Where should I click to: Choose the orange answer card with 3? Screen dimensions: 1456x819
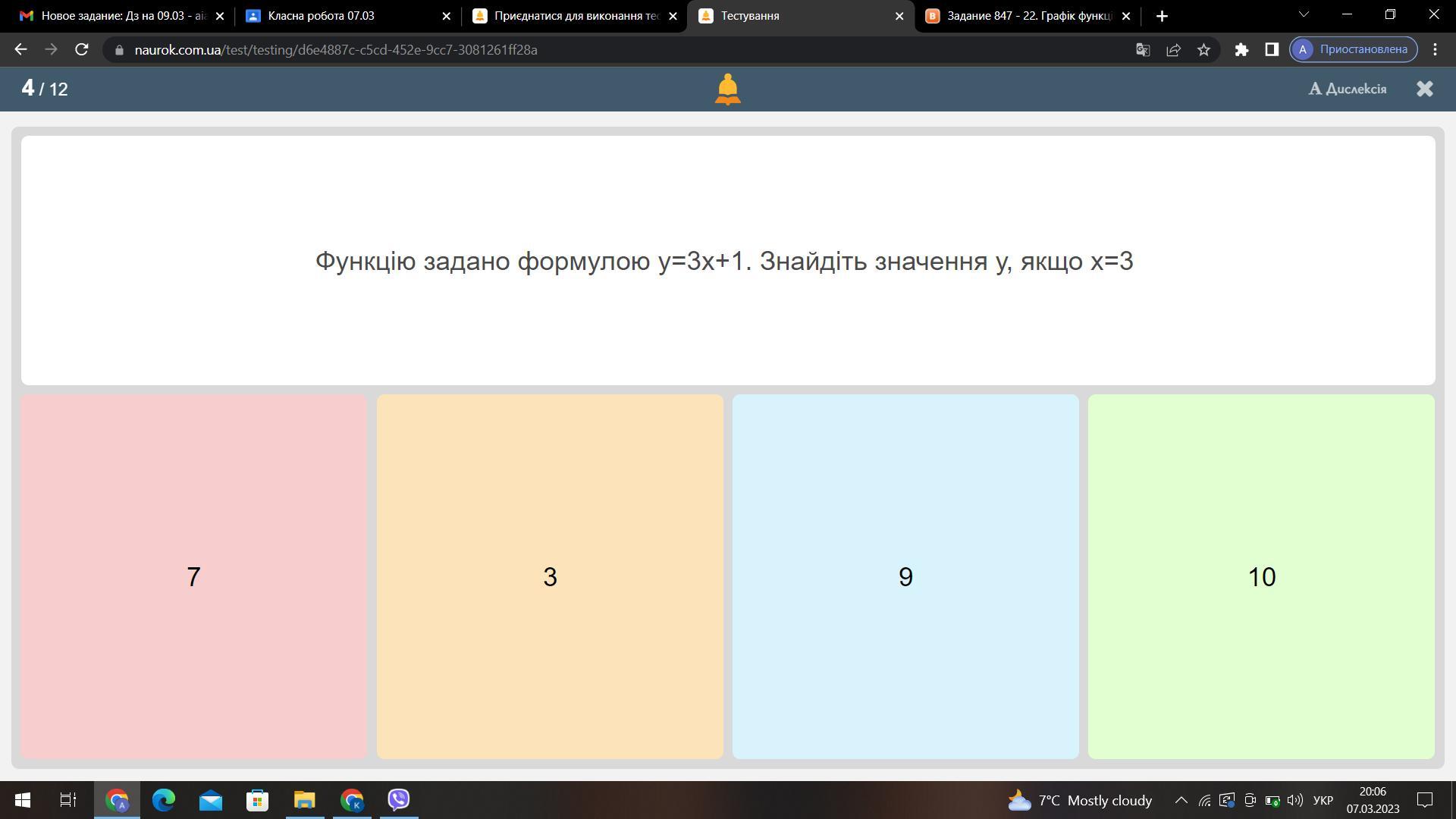tap(550, 576)
